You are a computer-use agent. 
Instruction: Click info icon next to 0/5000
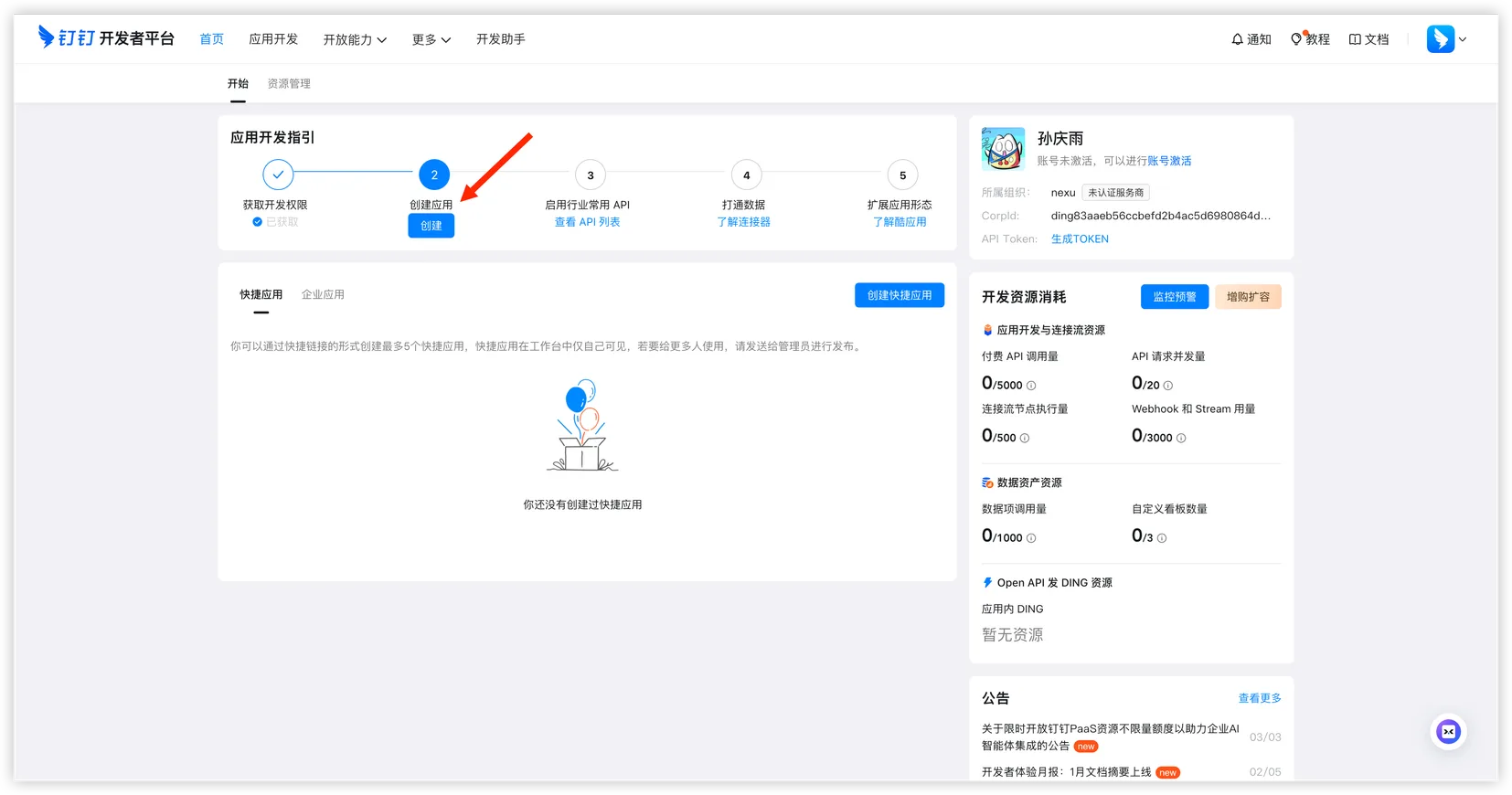pos(1031,386)
